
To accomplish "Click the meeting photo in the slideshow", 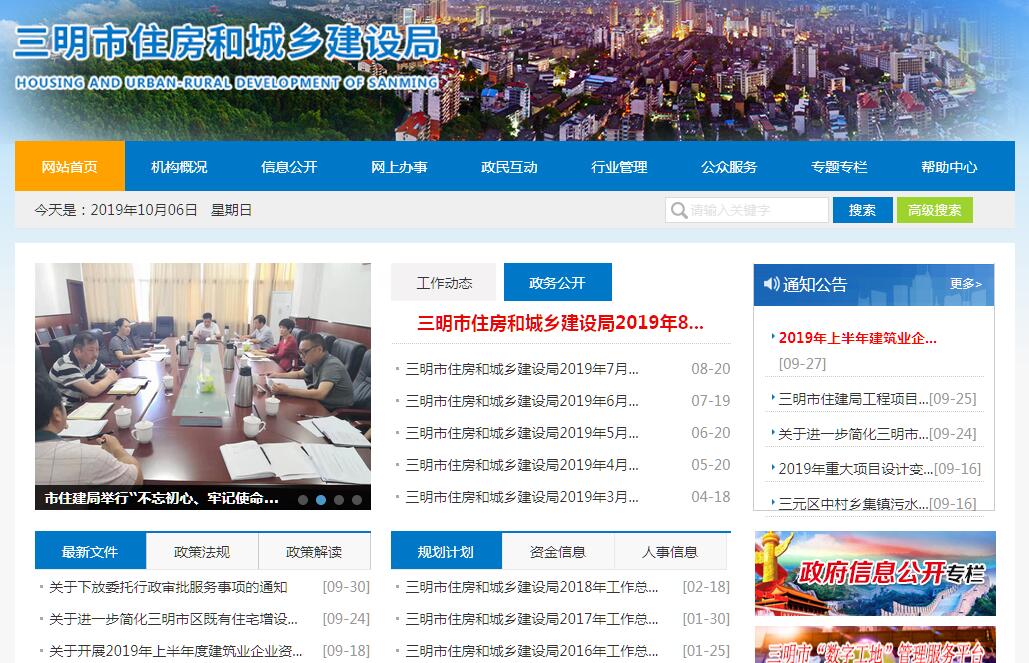I will point(202,375).
